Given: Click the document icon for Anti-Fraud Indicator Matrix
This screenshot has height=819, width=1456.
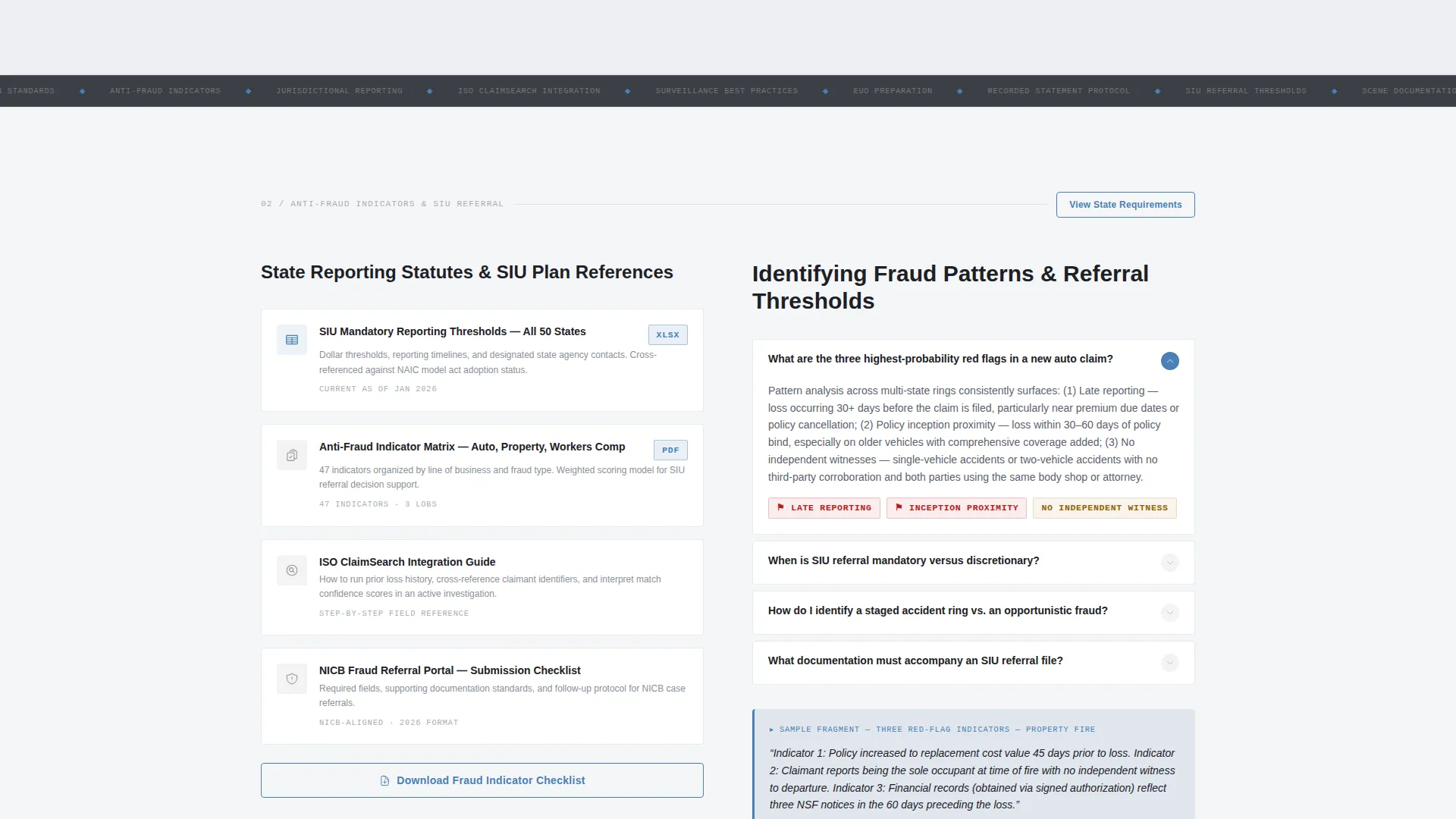Looking at the screenshot, I should click(x=292, y=455).
